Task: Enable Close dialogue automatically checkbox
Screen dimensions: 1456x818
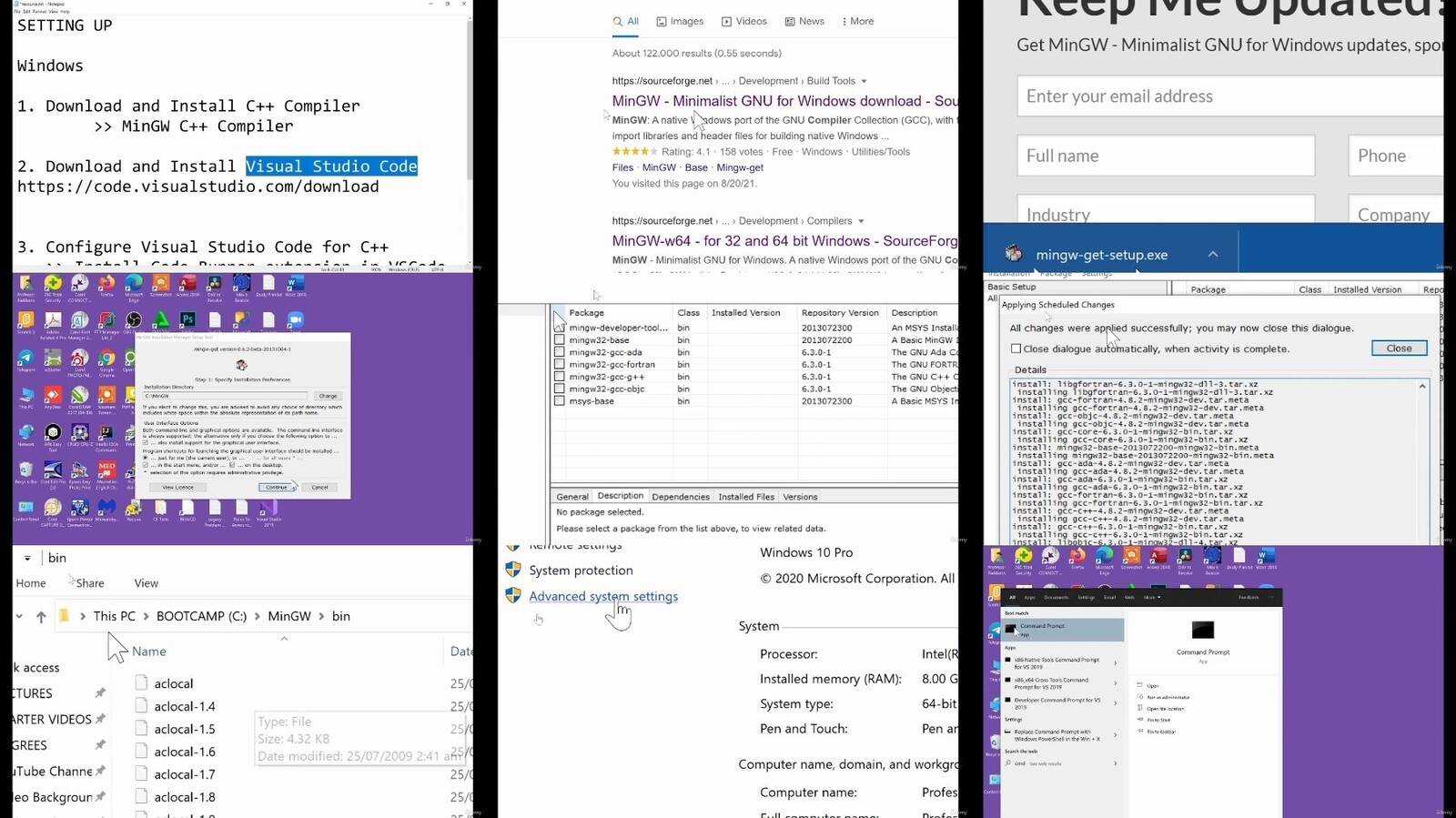Action: click(x=1016, y=348)
